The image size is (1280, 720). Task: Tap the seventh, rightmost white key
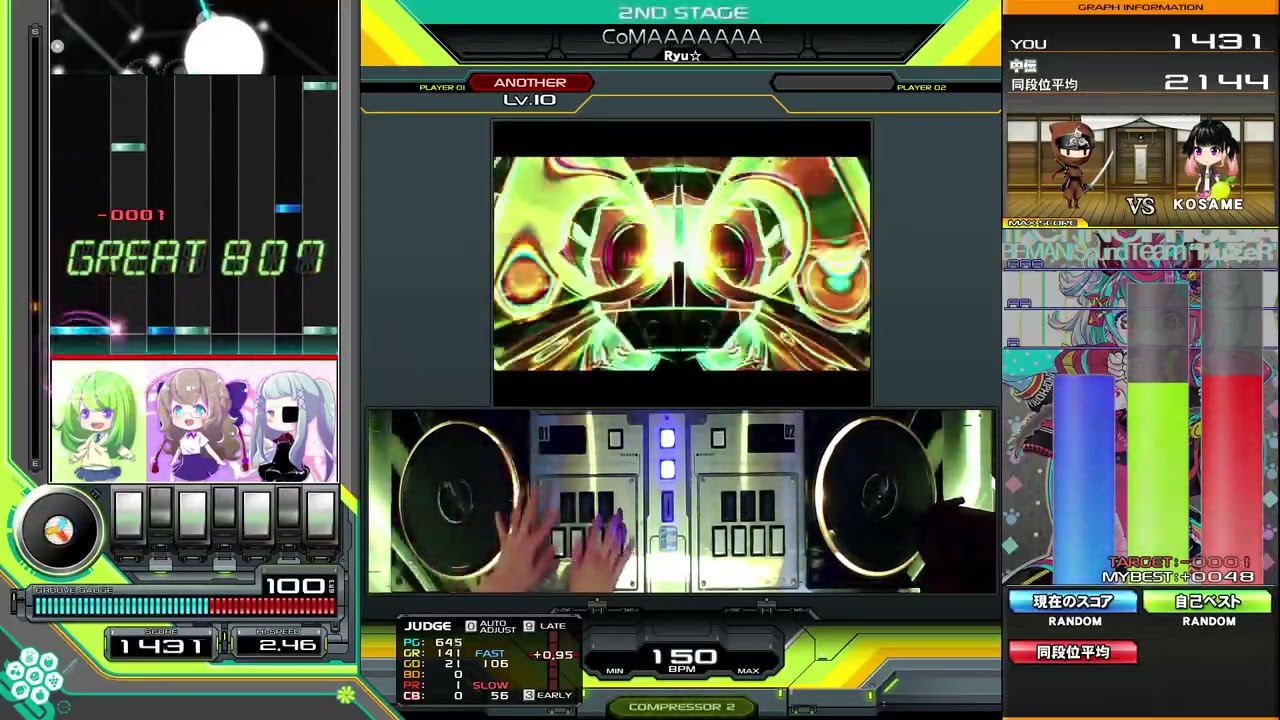click(x=320, y=517)
